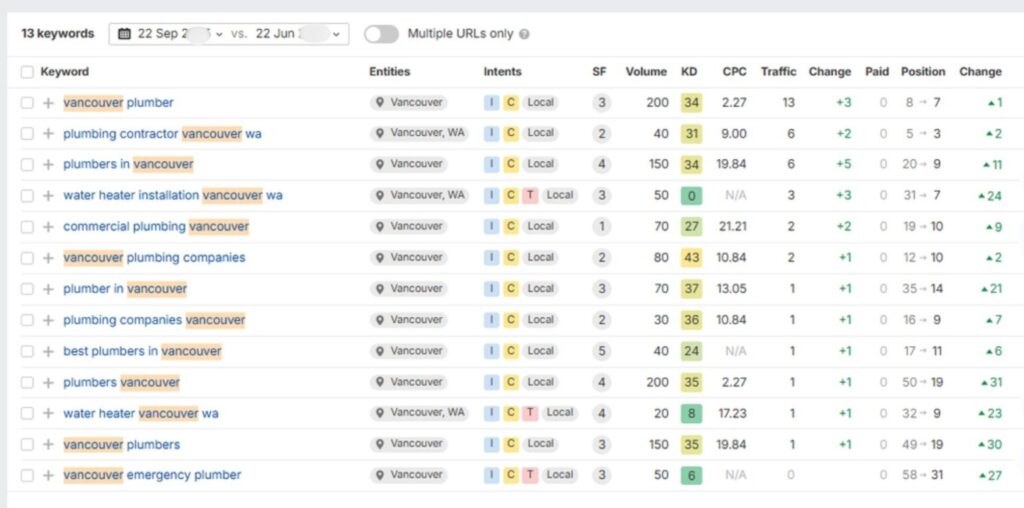Sort by the Volume column header

click(646, 72)
